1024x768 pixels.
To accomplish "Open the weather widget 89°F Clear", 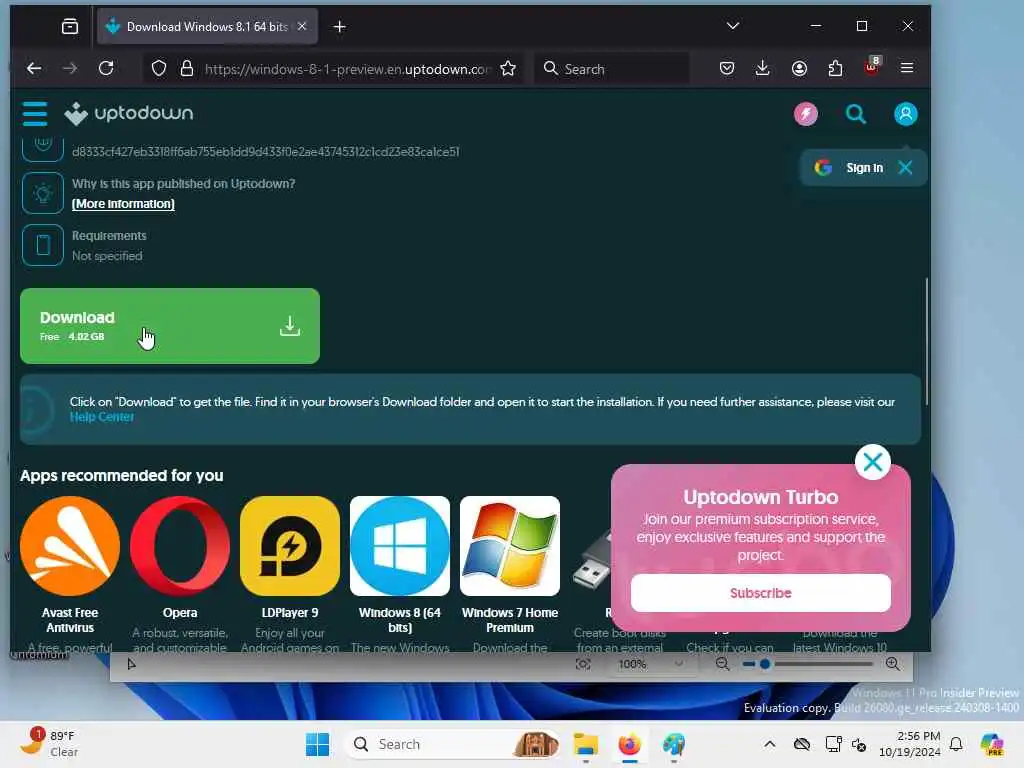I will [50, 743].
